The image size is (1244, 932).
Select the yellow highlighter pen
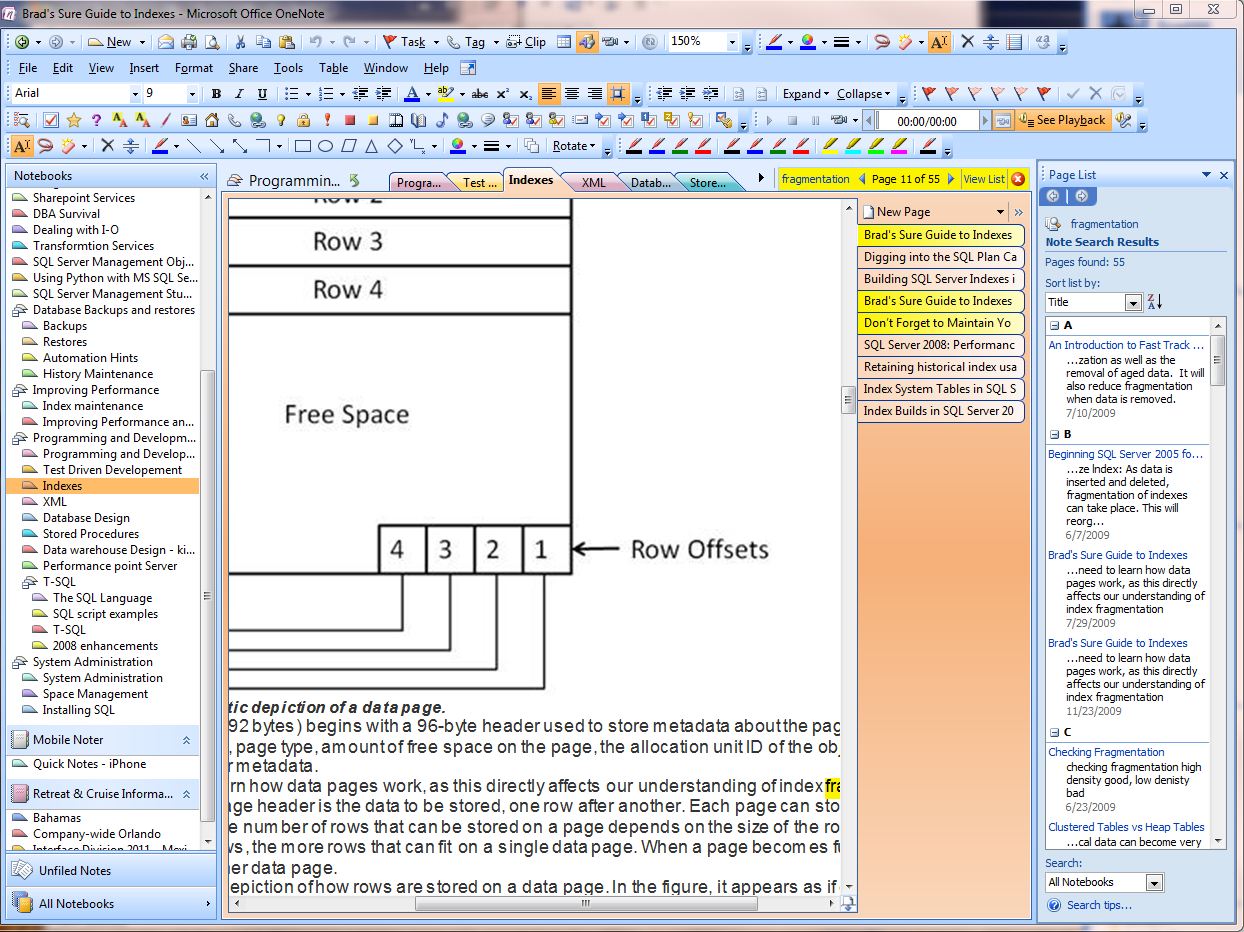829,146
